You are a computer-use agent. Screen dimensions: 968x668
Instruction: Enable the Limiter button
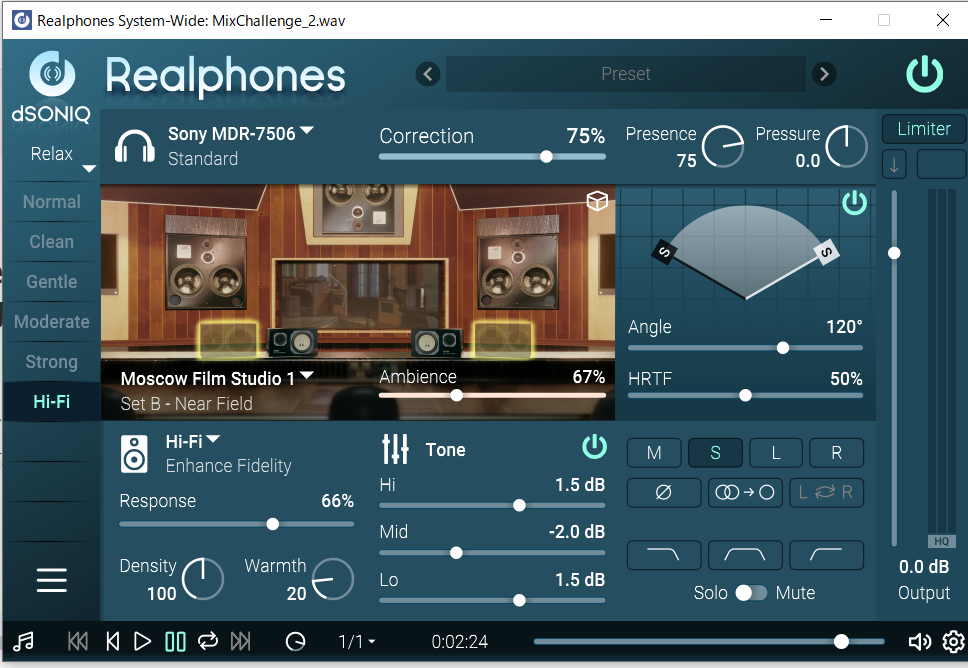924,129
